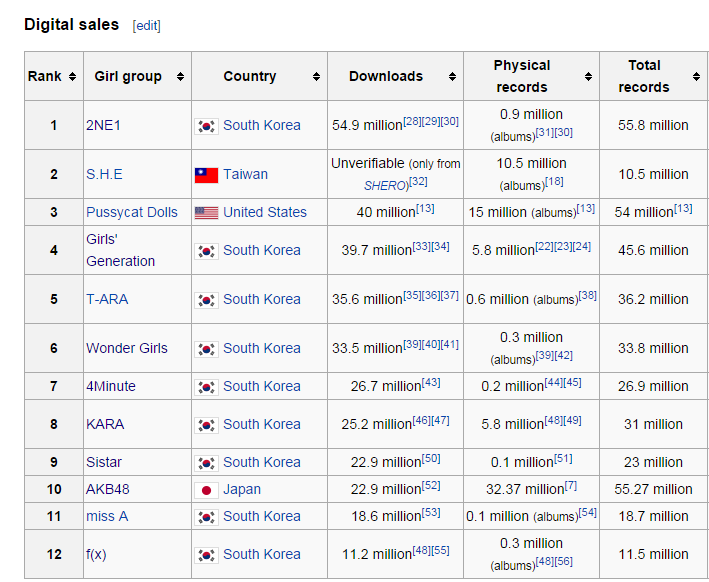Click South Korea flag in Sistar row
709x582 pixels.
tap(207, 463)
